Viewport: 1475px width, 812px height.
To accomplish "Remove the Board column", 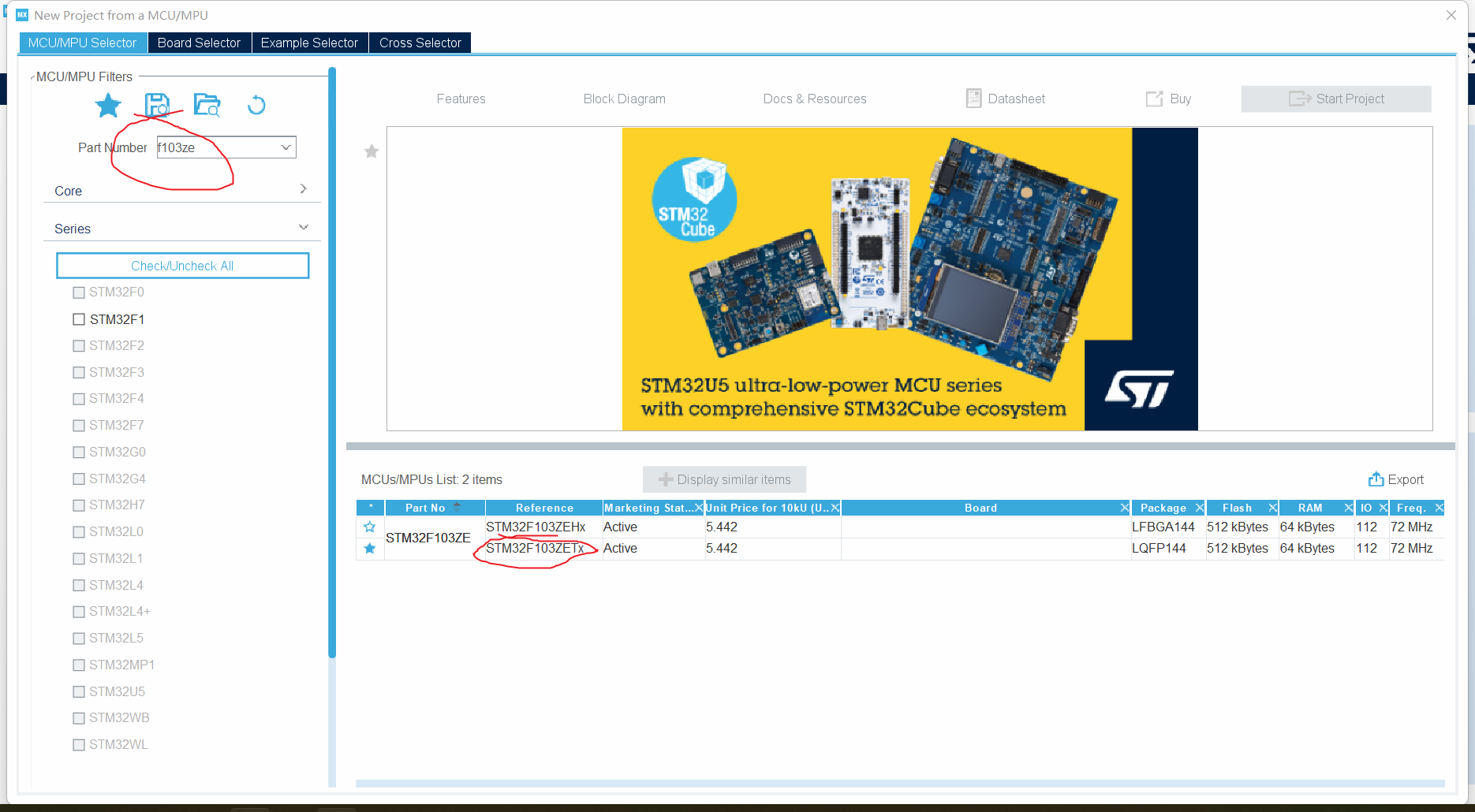I will tap(1125, 508).
